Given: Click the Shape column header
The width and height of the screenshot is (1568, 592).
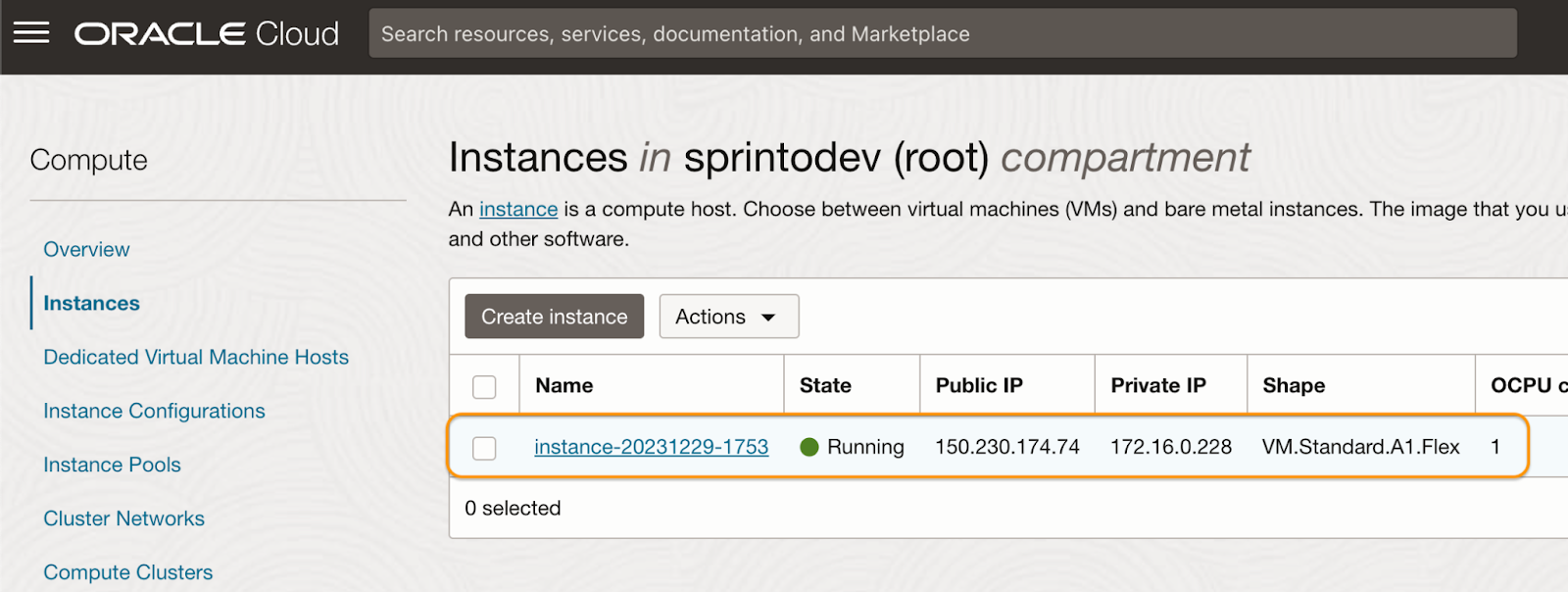Looking at the screenshot, I should pyautogui.click(x=1294, y=385).
